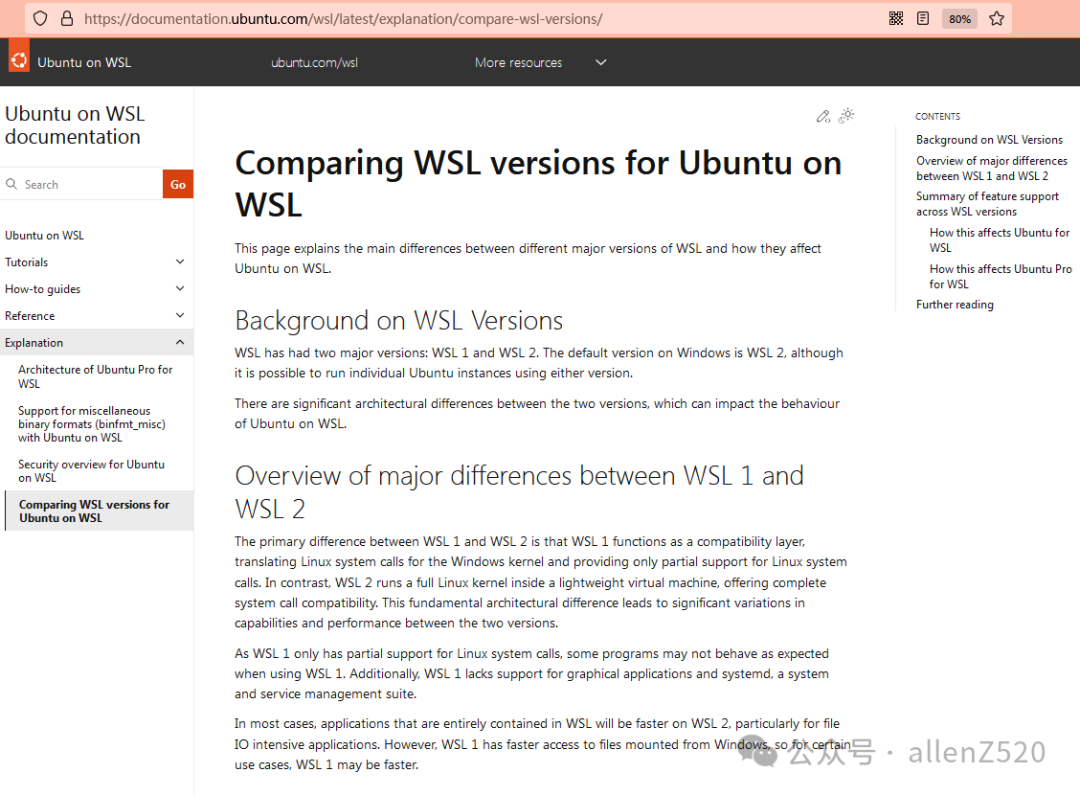
Task: Toggle light/dark theme sun icon
Action: coord(847,115)
